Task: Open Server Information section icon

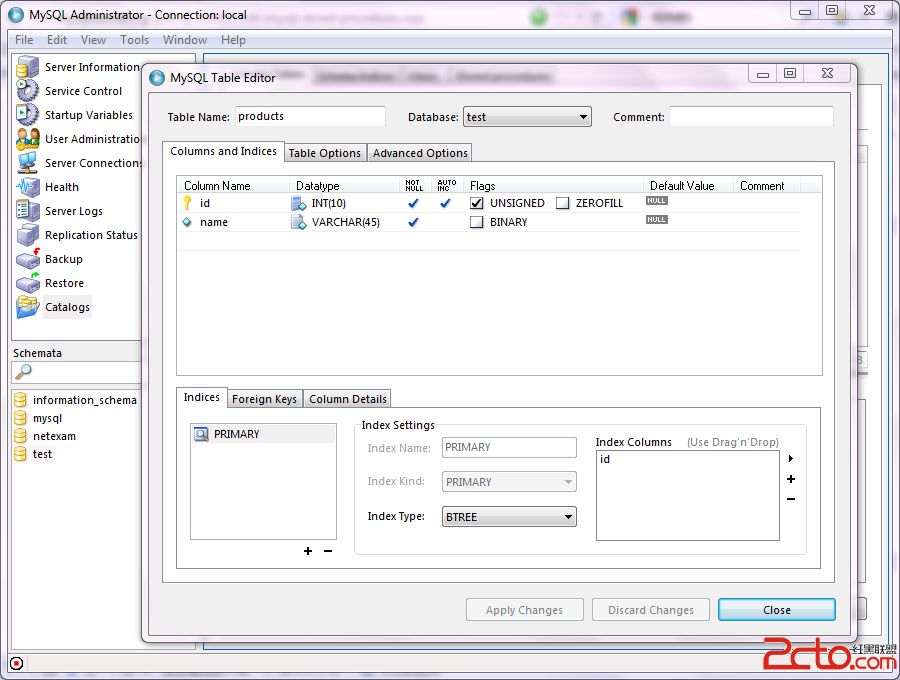Action: tap(27, 67)
